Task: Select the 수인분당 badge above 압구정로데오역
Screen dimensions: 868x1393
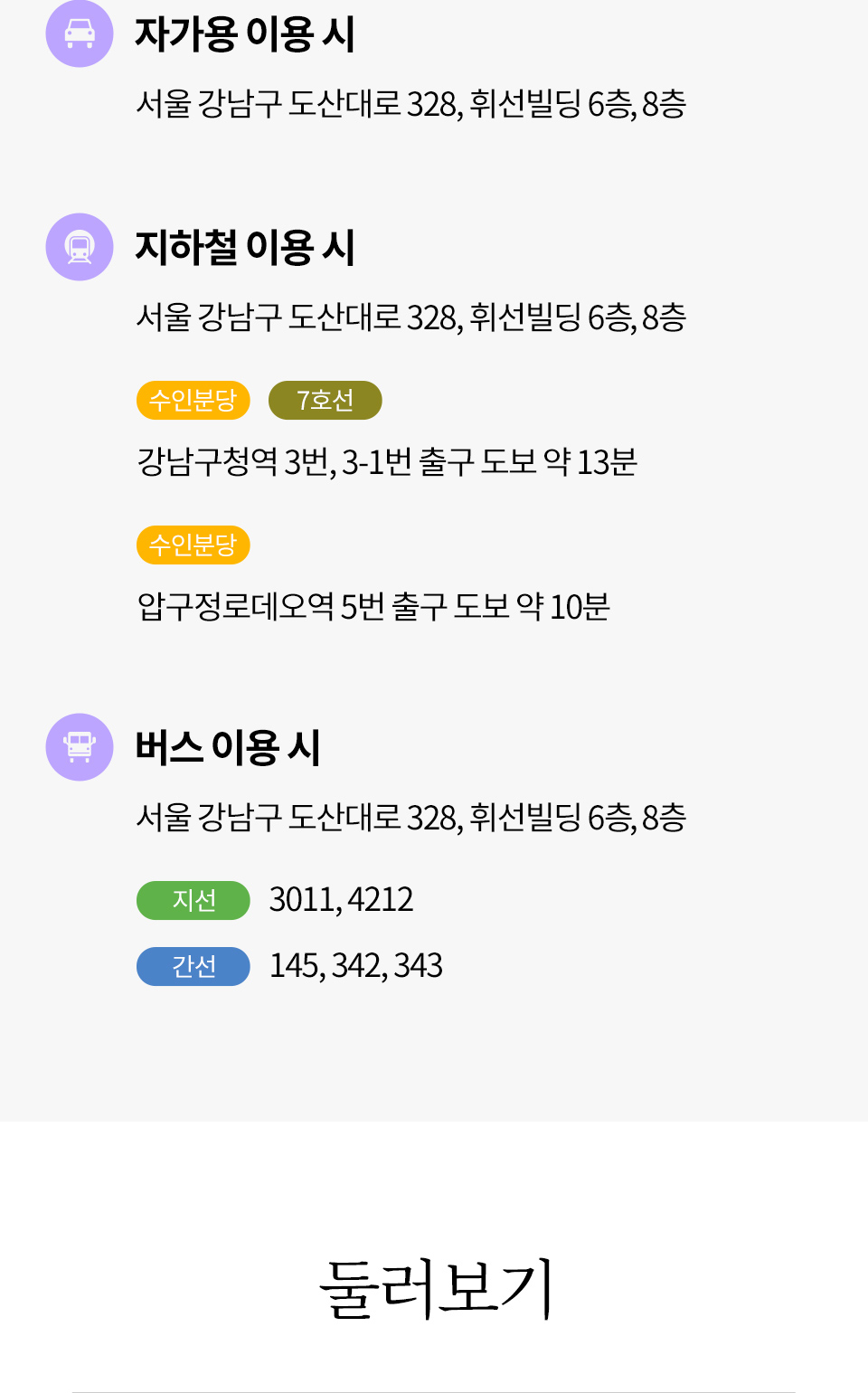Action: coord(193,545)
